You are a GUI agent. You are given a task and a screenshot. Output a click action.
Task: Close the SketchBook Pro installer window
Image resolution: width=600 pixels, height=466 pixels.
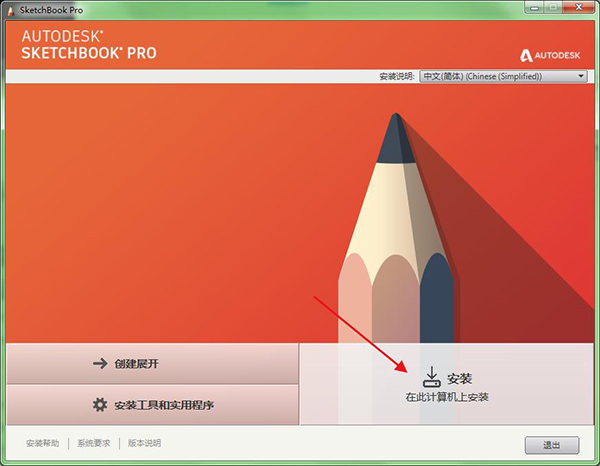579,7
